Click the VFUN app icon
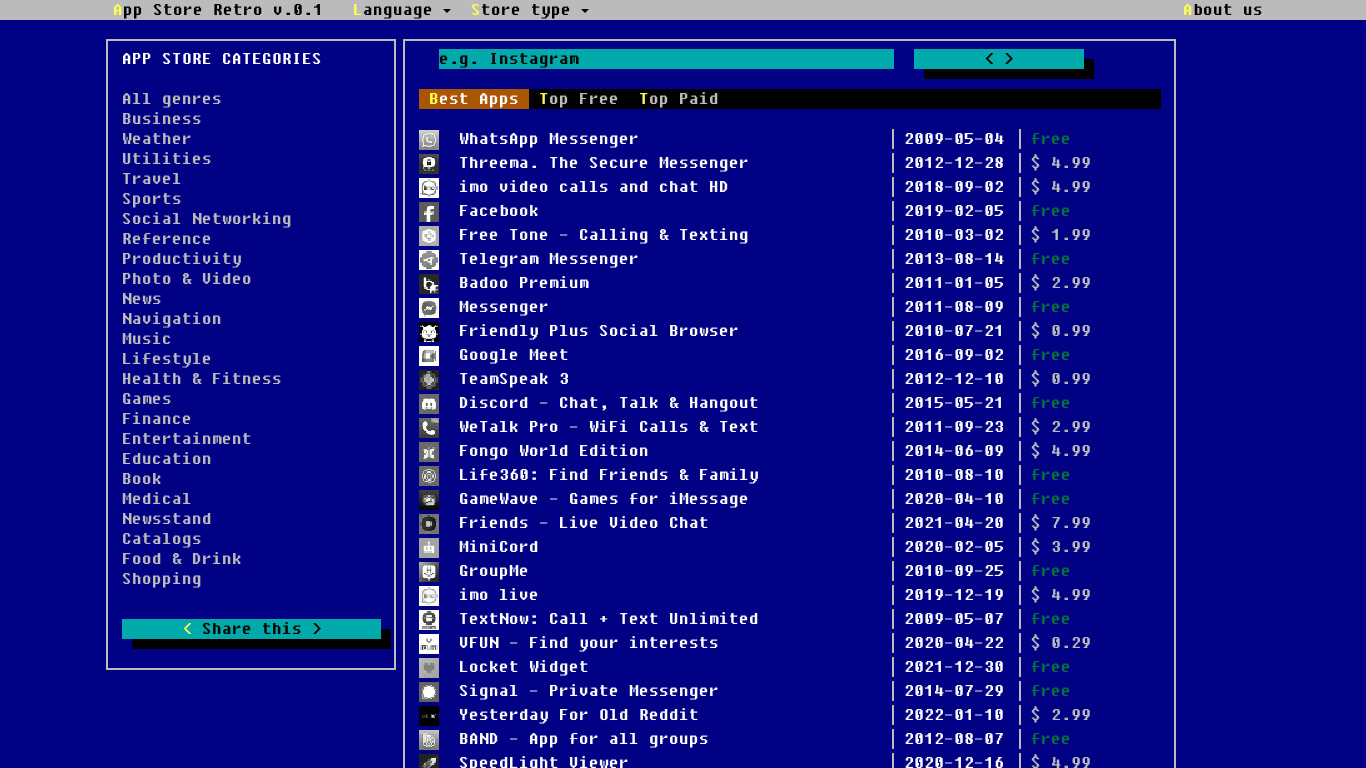1366x768 pixels. pos(429,644)
